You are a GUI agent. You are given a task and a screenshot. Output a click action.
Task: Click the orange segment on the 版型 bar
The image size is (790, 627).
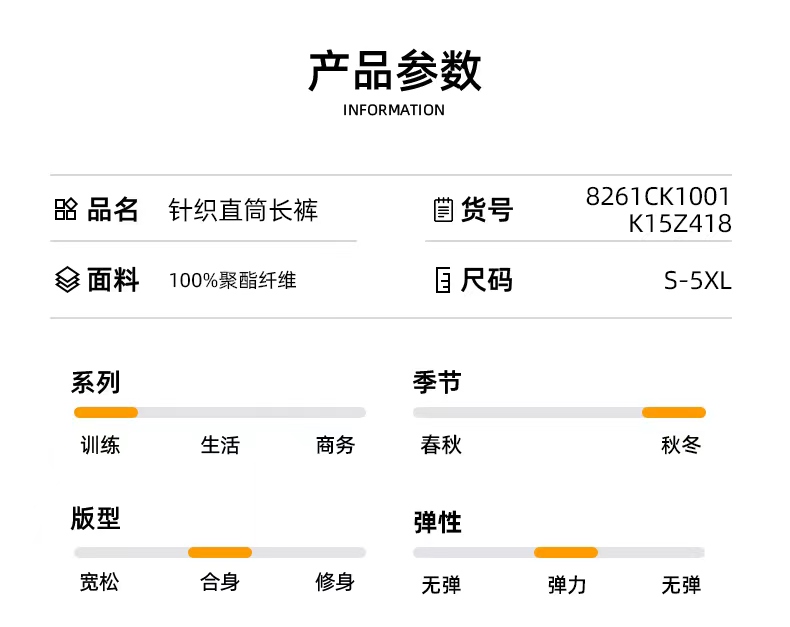coord(220,552)
